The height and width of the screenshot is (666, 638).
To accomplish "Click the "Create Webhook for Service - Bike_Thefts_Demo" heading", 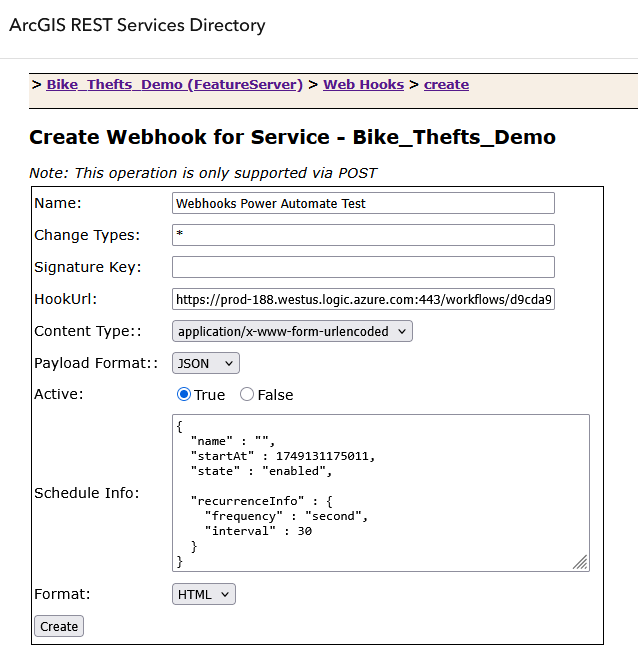I will [292, 137].
